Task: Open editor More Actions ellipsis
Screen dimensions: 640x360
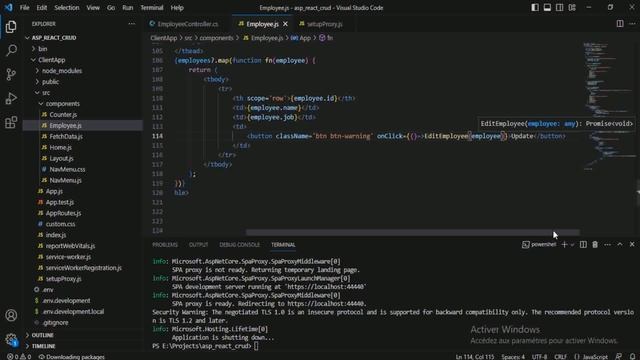Action: pyautogui.click(x=632, y=24)
